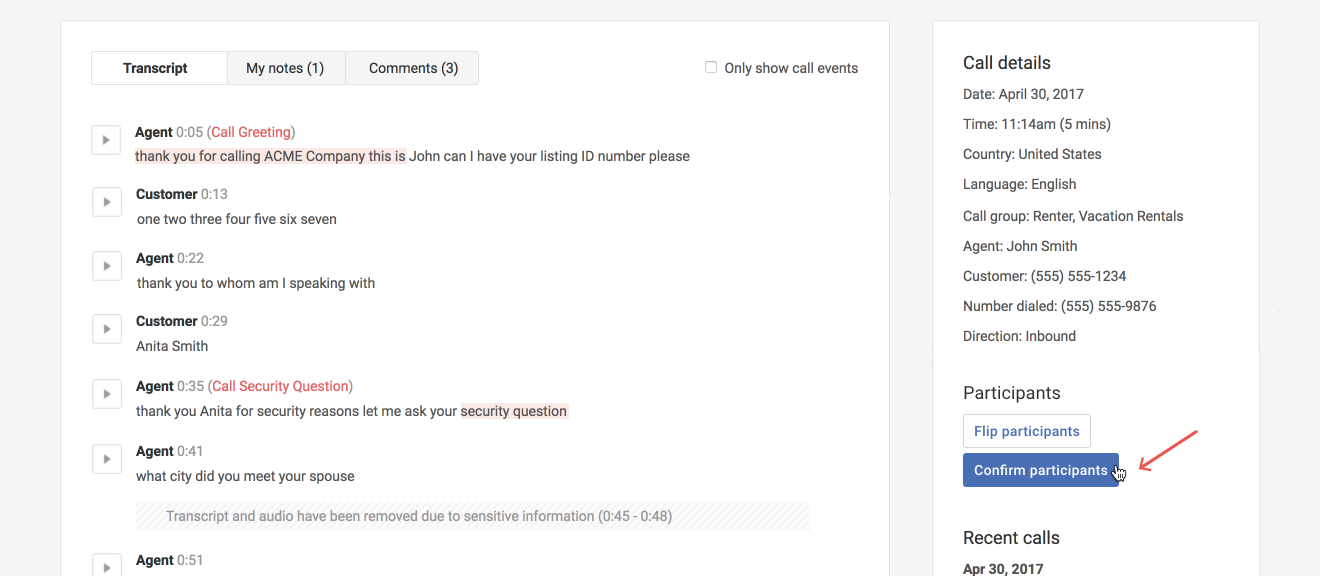Screen dimensions: 1321x576
Task: Play the Agent 0:05 Call Greeting segment
Action: click(x=106, y=140)
